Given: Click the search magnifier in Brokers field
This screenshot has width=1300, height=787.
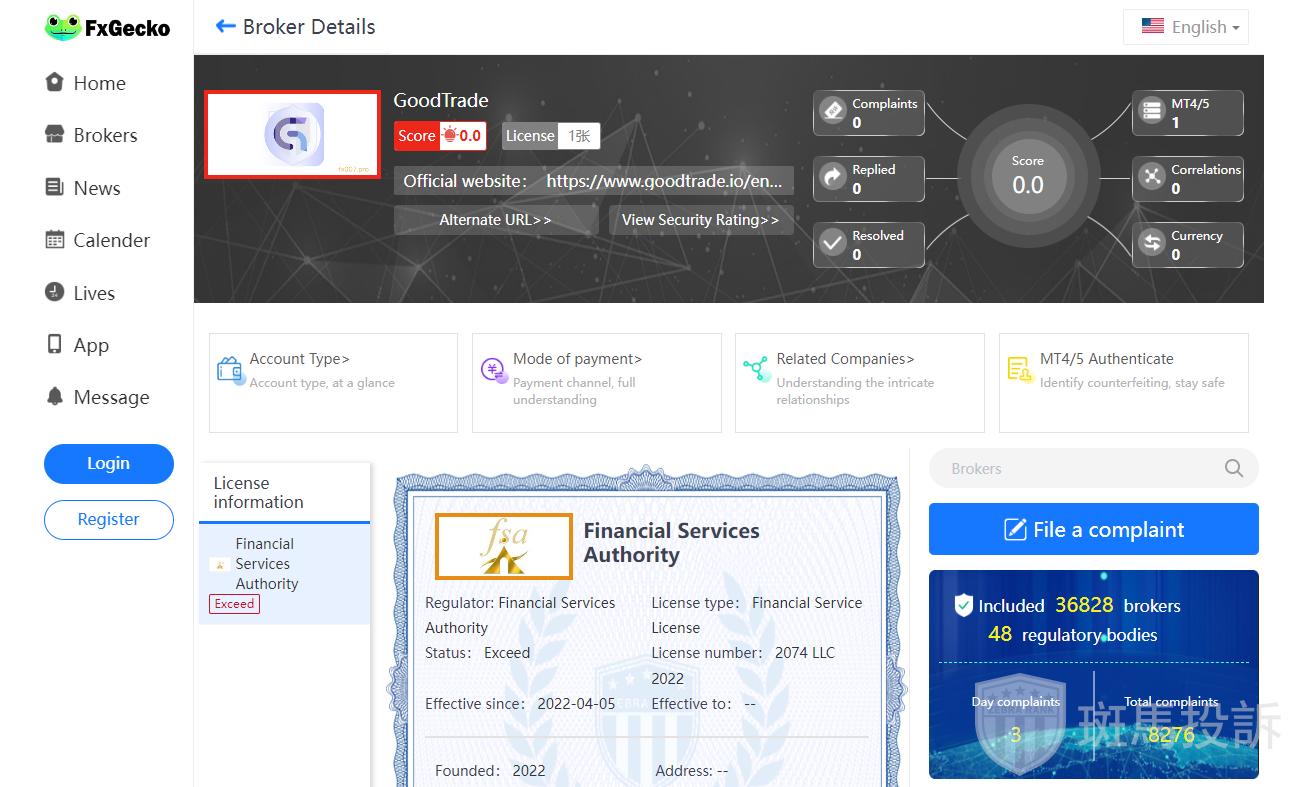Looking at the screenshot, I should tap(1234, 468).
